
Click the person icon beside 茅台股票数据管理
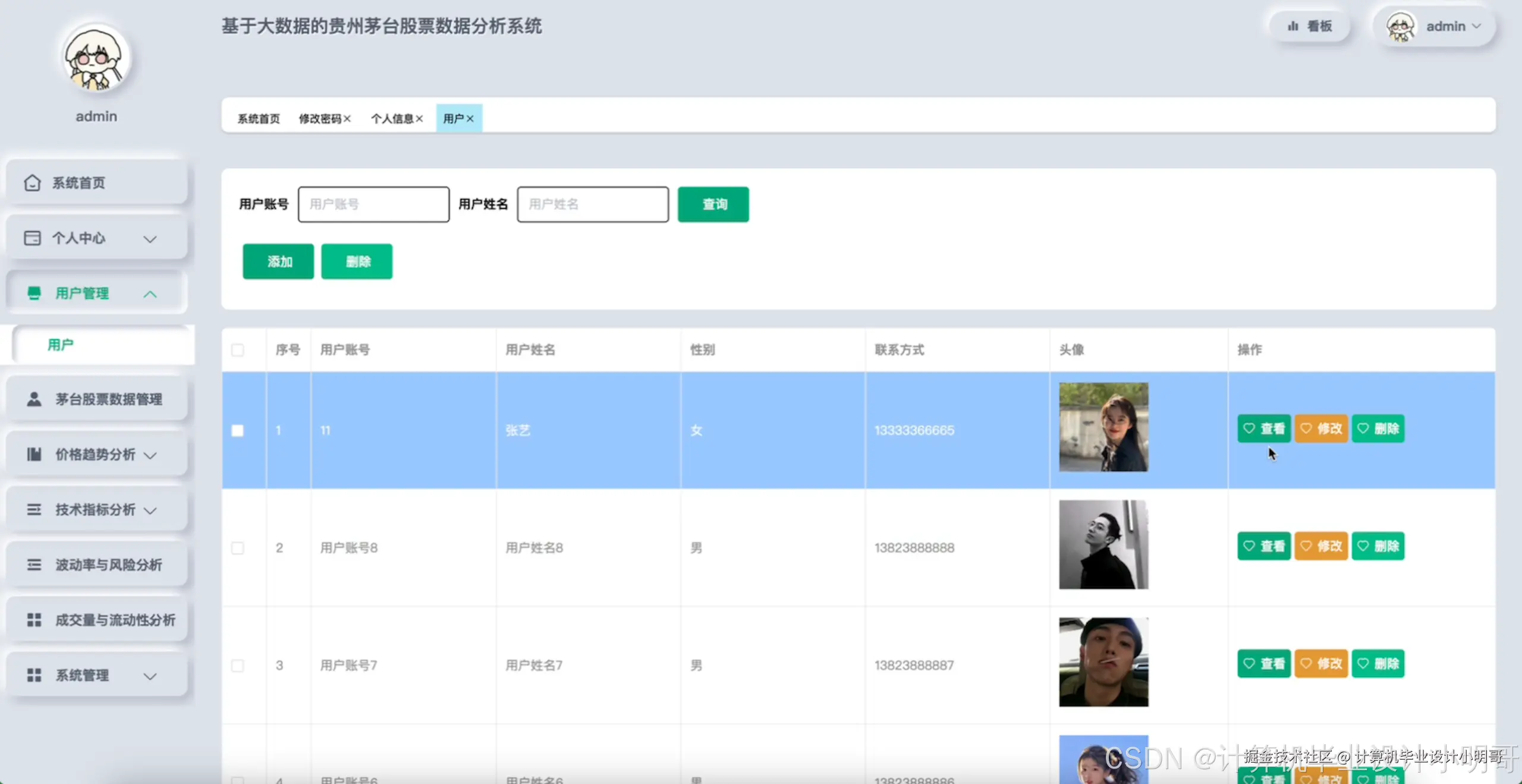coord(34,399)
